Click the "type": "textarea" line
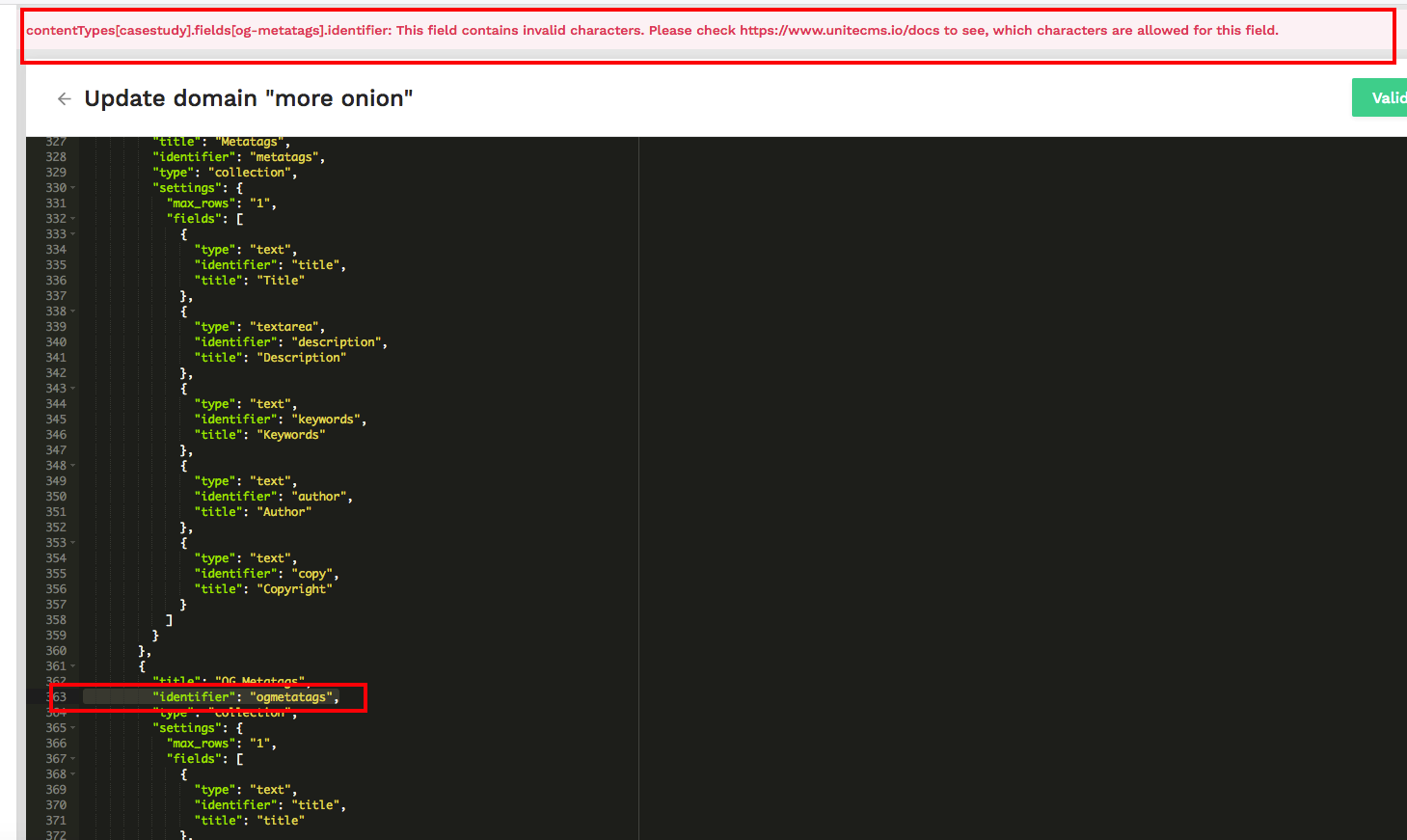This screenshot has width=1407, height=840. tap(260, 327)
